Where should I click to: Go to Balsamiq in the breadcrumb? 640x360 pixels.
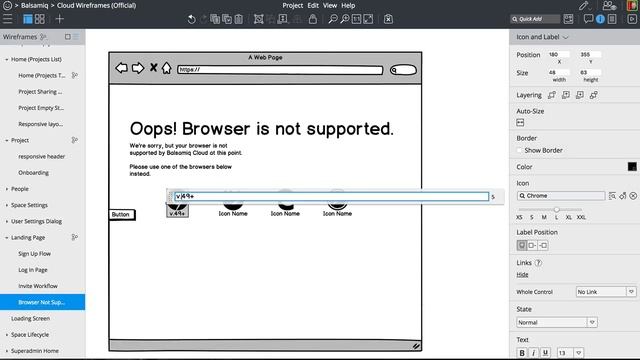(35, 5)
